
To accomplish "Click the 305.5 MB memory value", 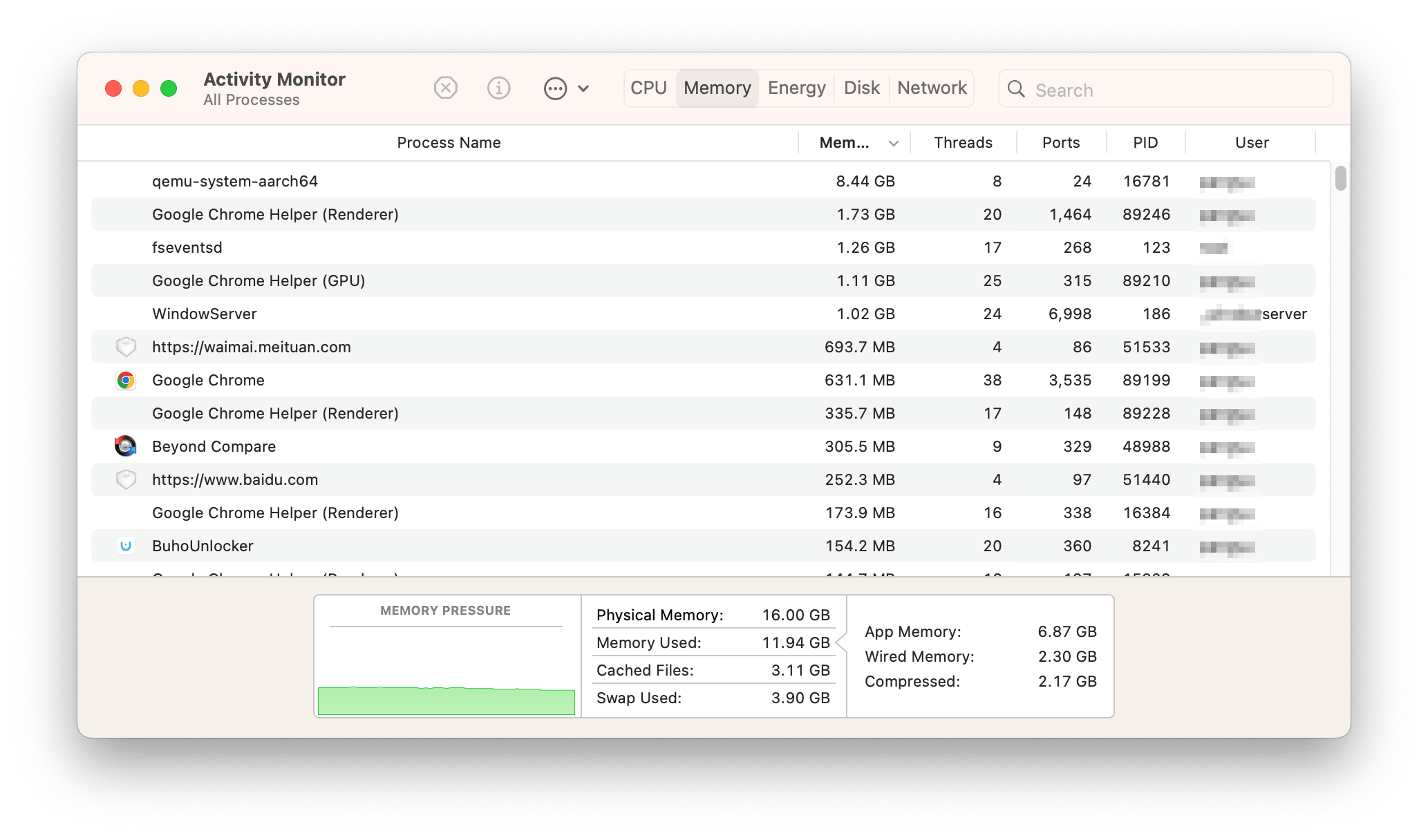I will [859, 446].
